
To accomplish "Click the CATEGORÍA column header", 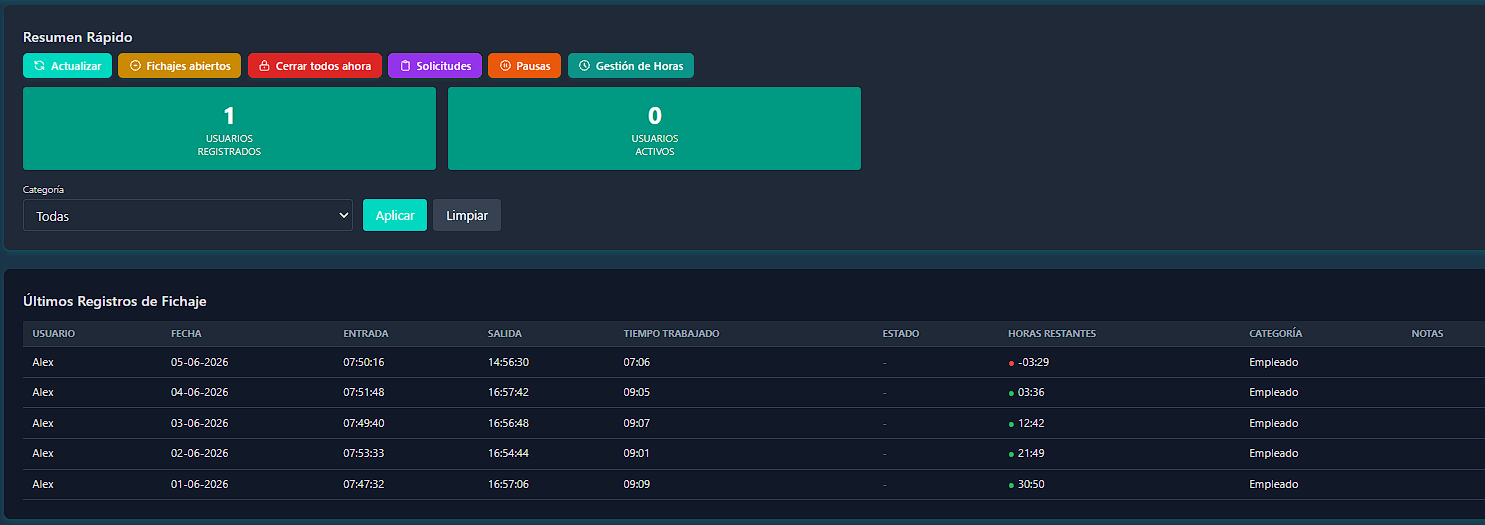I will 1276,334.
